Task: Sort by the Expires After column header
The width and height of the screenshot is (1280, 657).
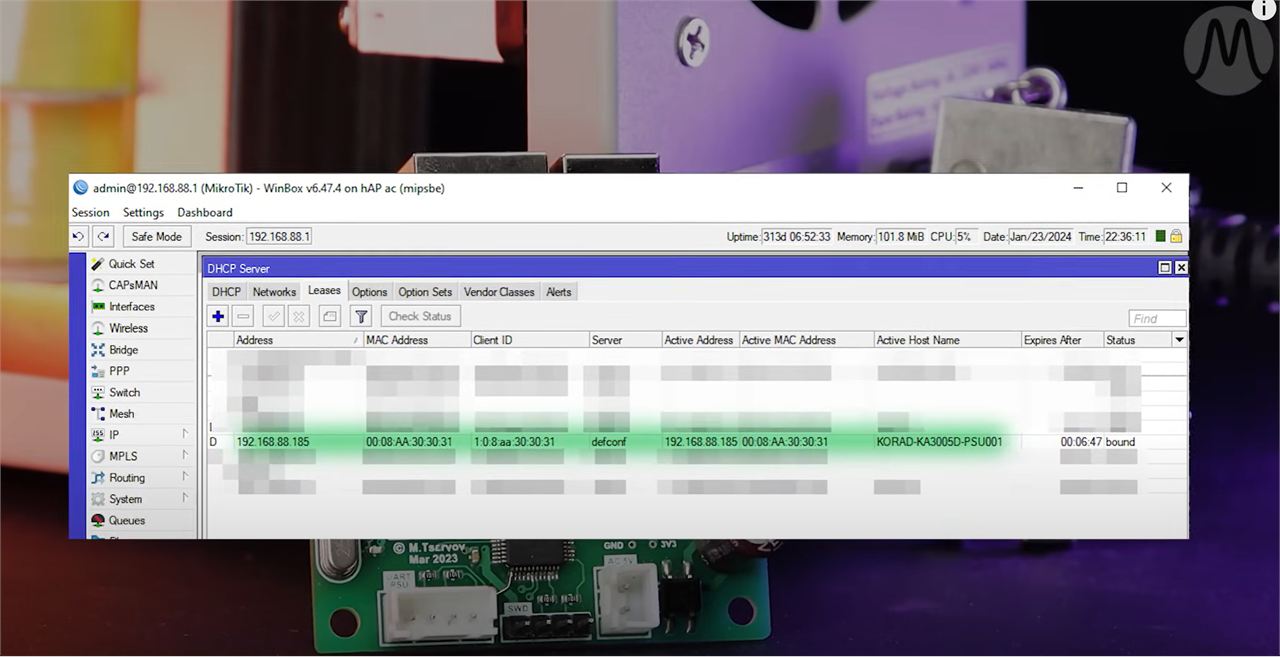Action: coord(1062,340)
